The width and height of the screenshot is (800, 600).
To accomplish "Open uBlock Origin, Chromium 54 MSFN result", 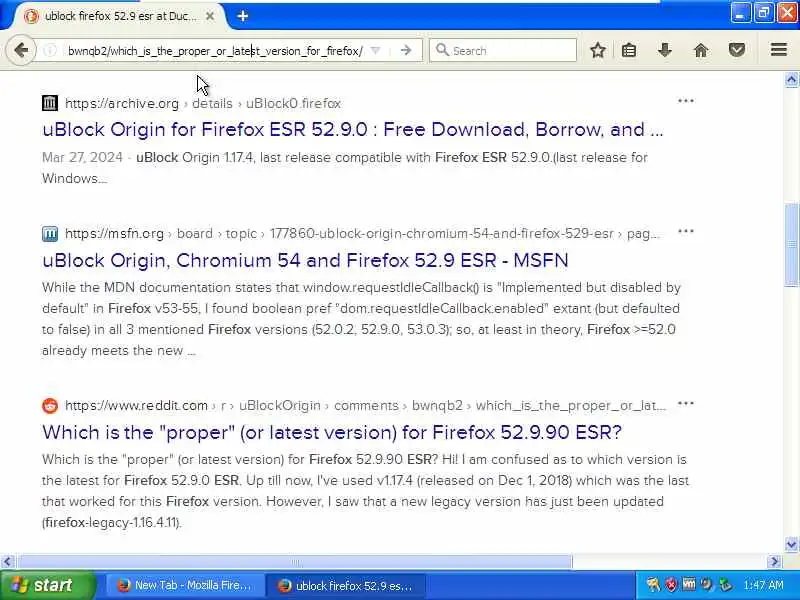I will pyautogui.click(x=305, y=260).
